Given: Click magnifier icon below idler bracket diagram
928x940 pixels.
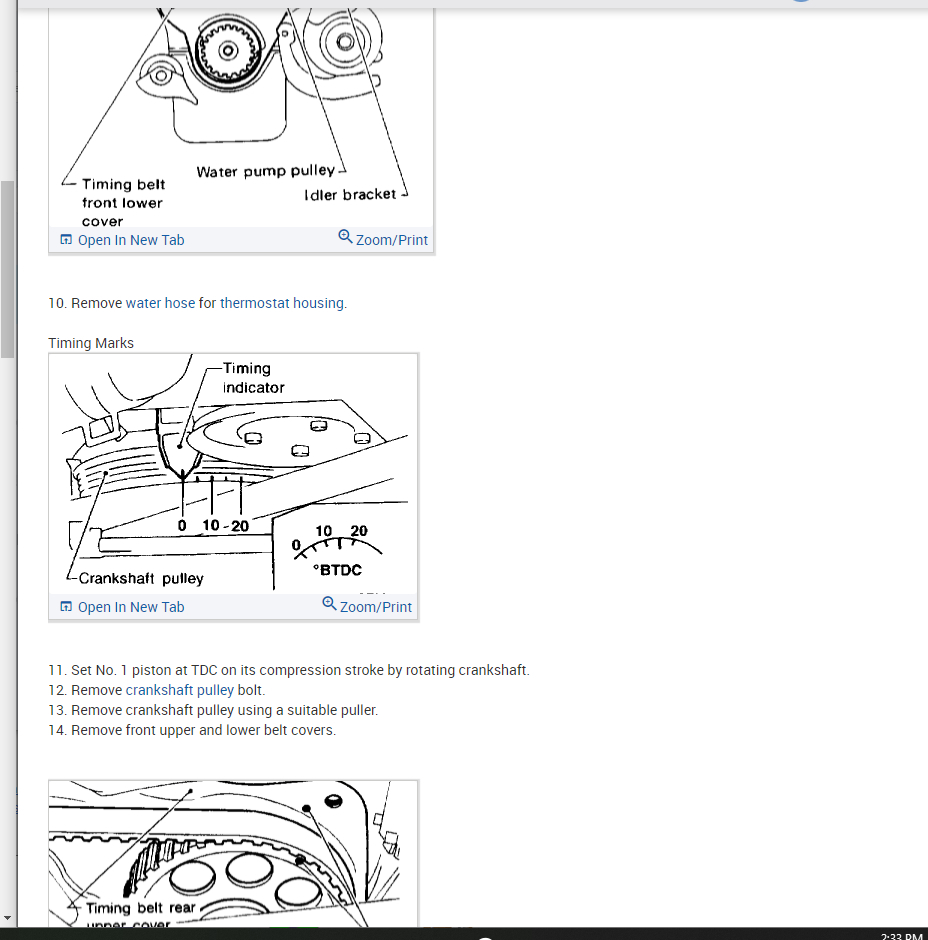Looking at the screenshot, I should tap(345, 236).
